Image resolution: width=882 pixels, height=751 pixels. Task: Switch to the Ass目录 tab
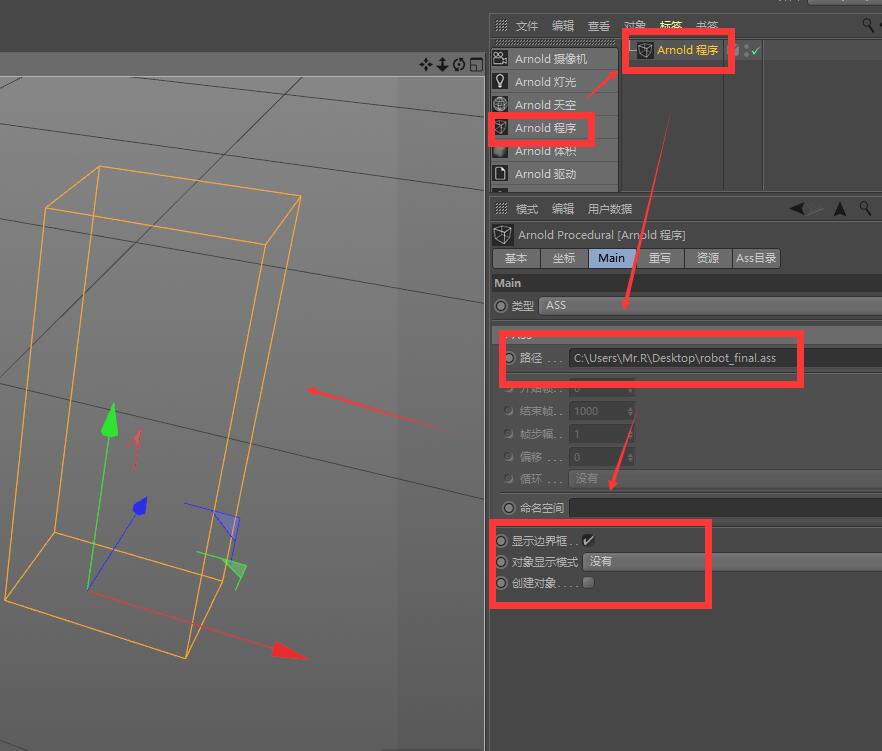tap(756, 258)
